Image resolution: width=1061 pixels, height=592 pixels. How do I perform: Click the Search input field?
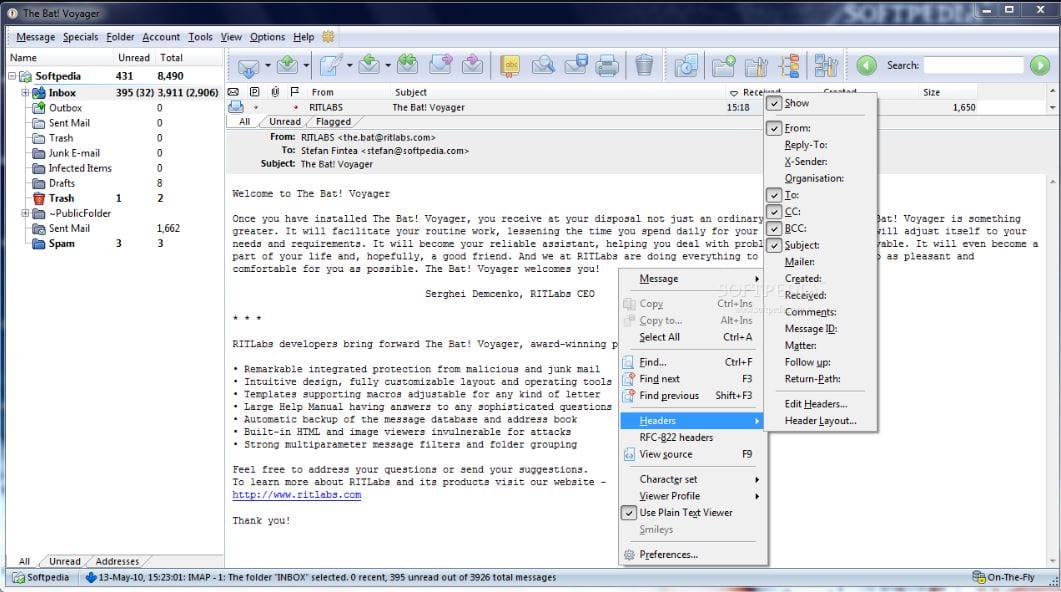pyautogui.click(x=974, y=65)
